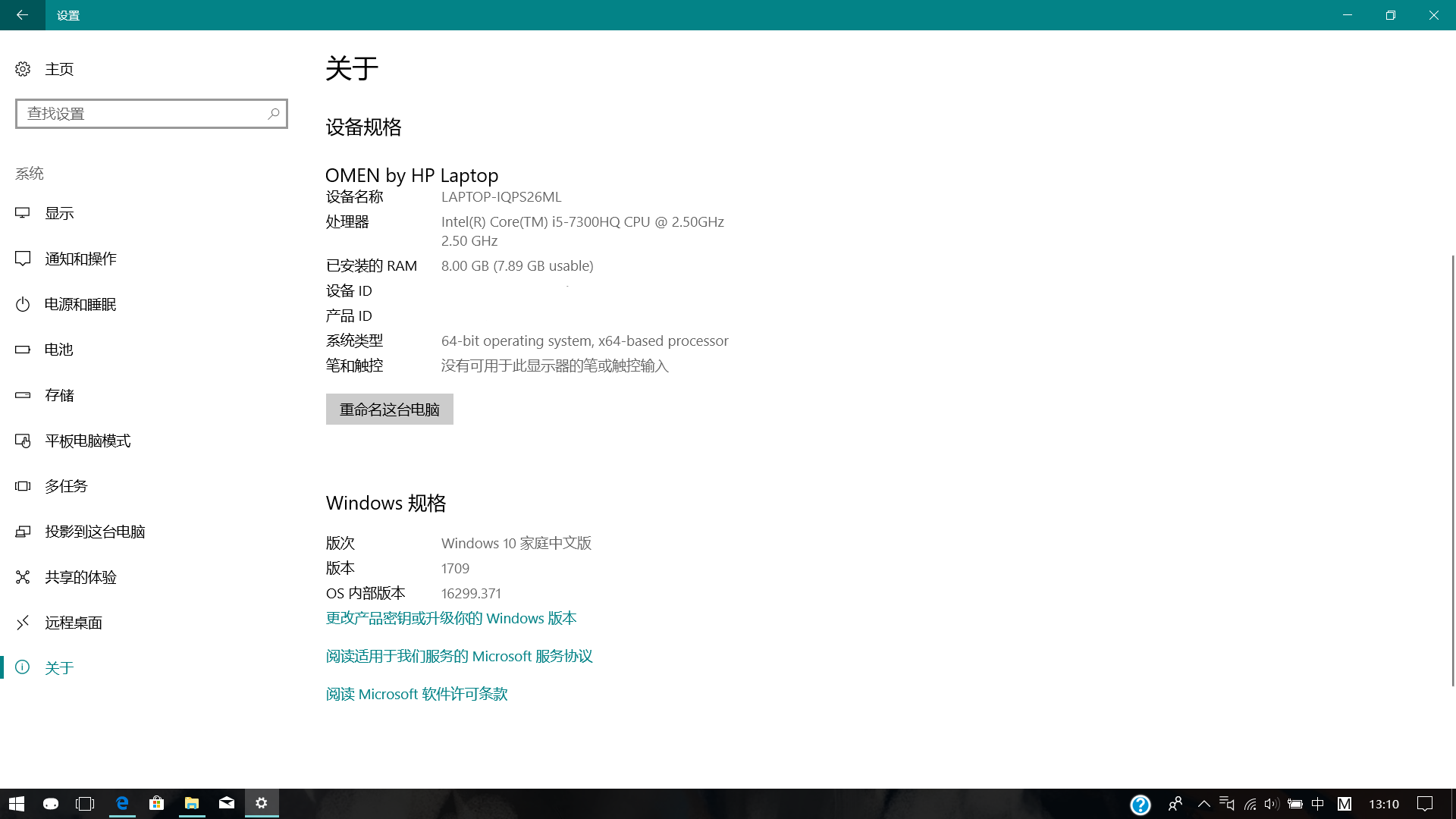Click the volume icon in the system tray

(x=1272, y=805)
